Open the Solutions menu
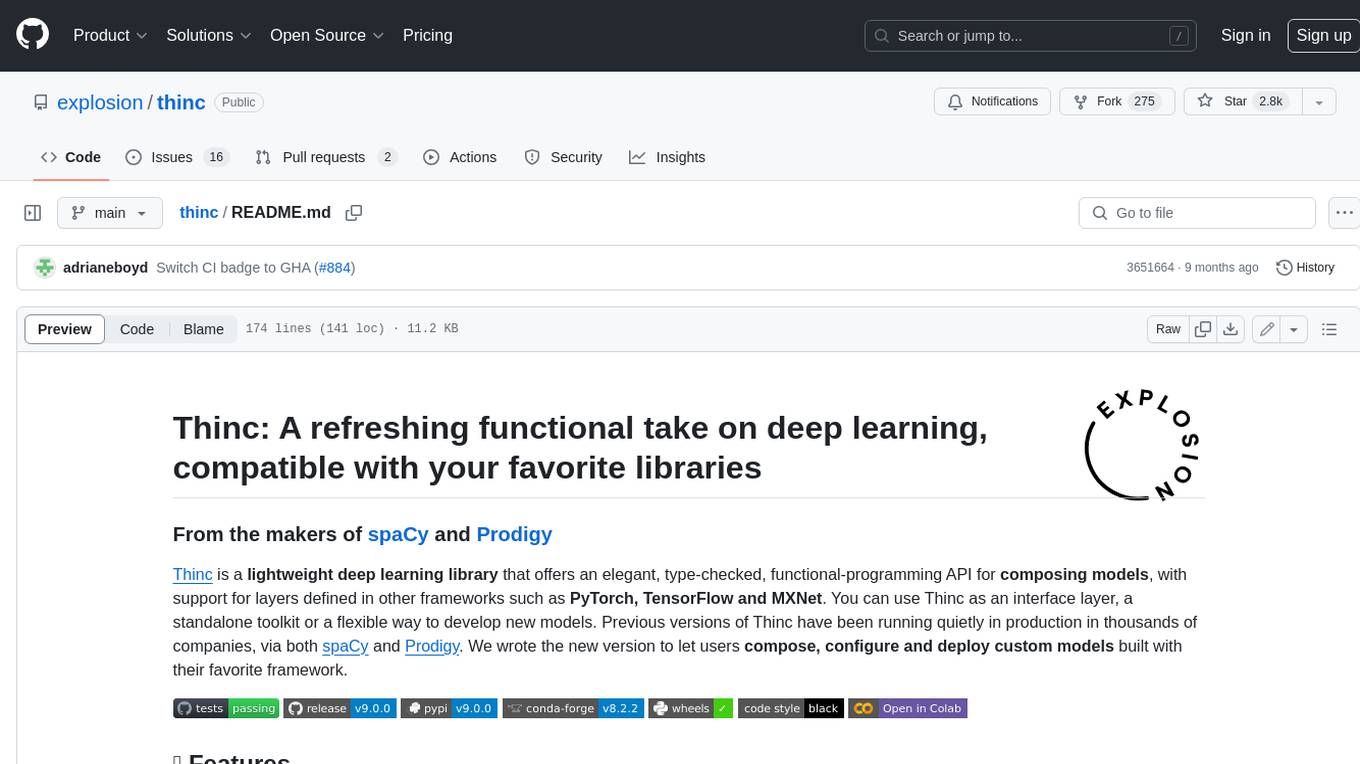The width and height of the screenshot is (1360, 764). 208,35
